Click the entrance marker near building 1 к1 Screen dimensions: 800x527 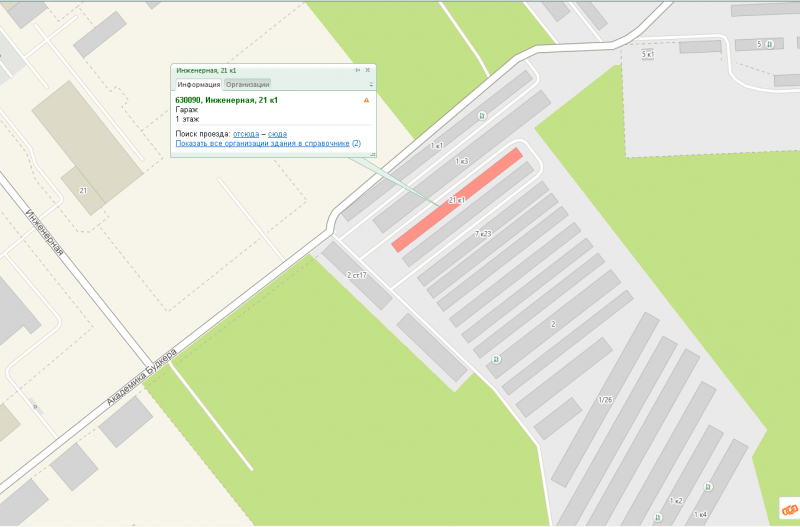482,116
